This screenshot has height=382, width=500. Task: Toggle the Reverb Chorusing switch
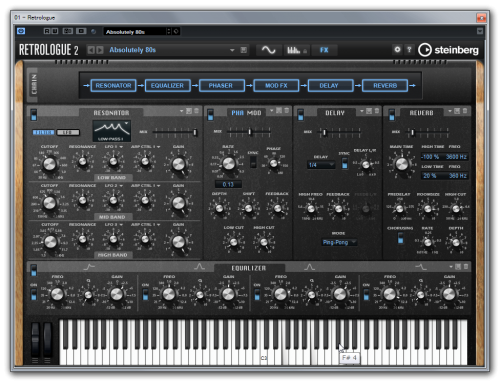point(401,238)
